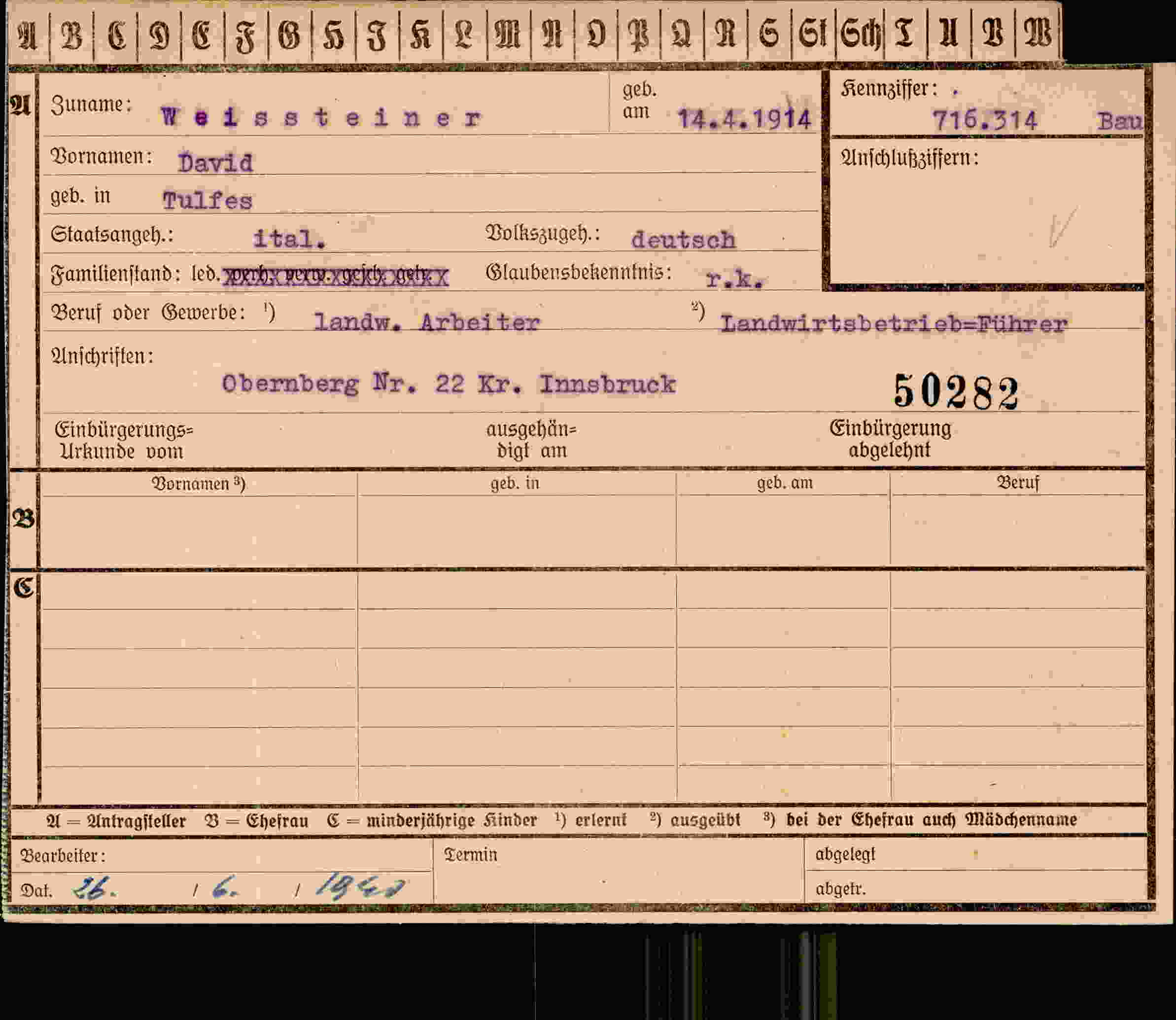This screenshot has width=1176, height=1020.
Task: Click the typed word "Bau"
Action: click(1120, 121)
